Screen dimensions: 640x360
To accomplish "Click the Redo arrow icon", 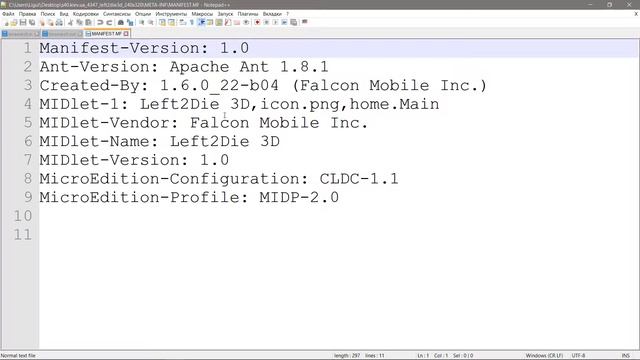I will click(109, 22).
